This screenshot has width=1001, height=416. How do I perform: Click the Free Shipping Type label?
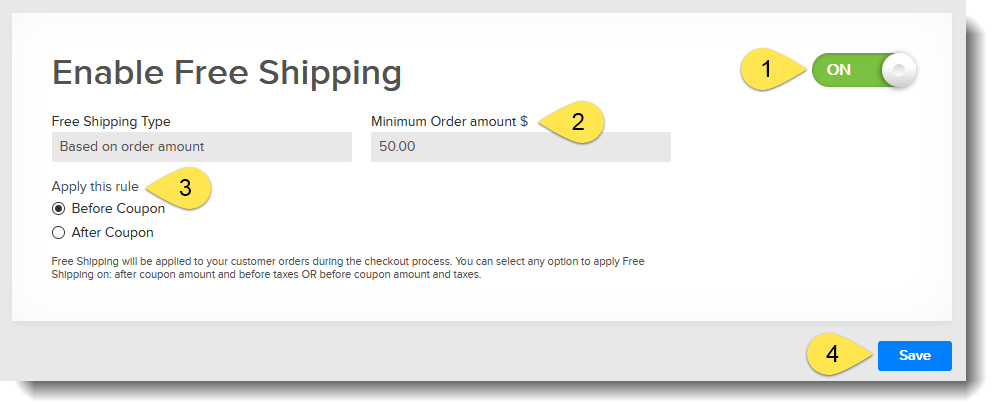[111, 121]
